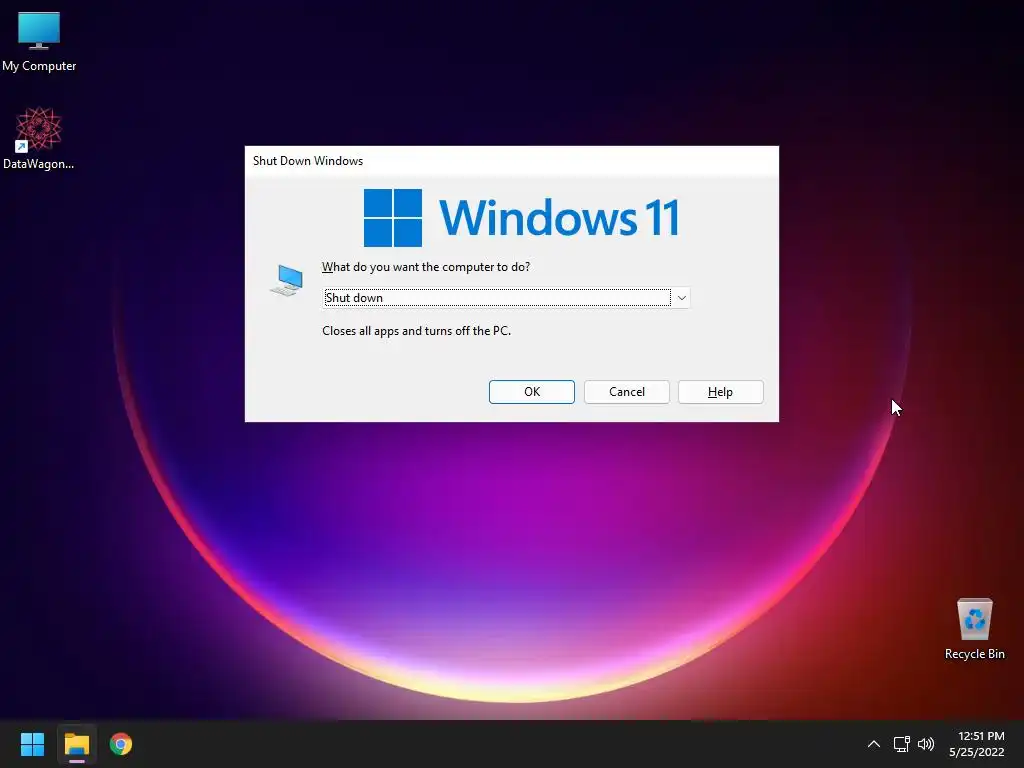Confirm shutdown with the OK button
The height and width of the screenshot is (768, 1024).
coord(532,392)
